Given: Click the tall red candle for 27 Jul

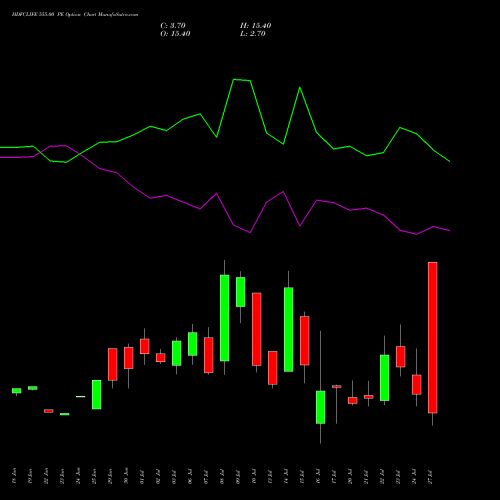Looking at the screenshot, I should (x=433, y=338).
